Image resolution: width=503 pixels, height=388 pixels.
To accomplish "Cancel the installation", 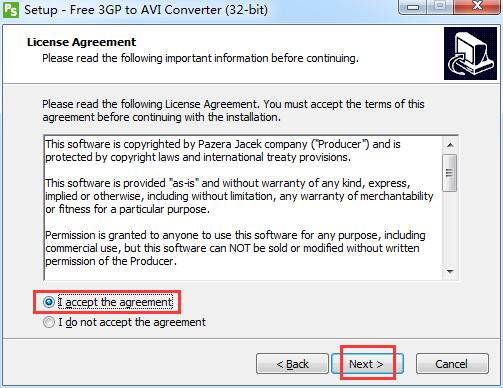I will [452, 364].
